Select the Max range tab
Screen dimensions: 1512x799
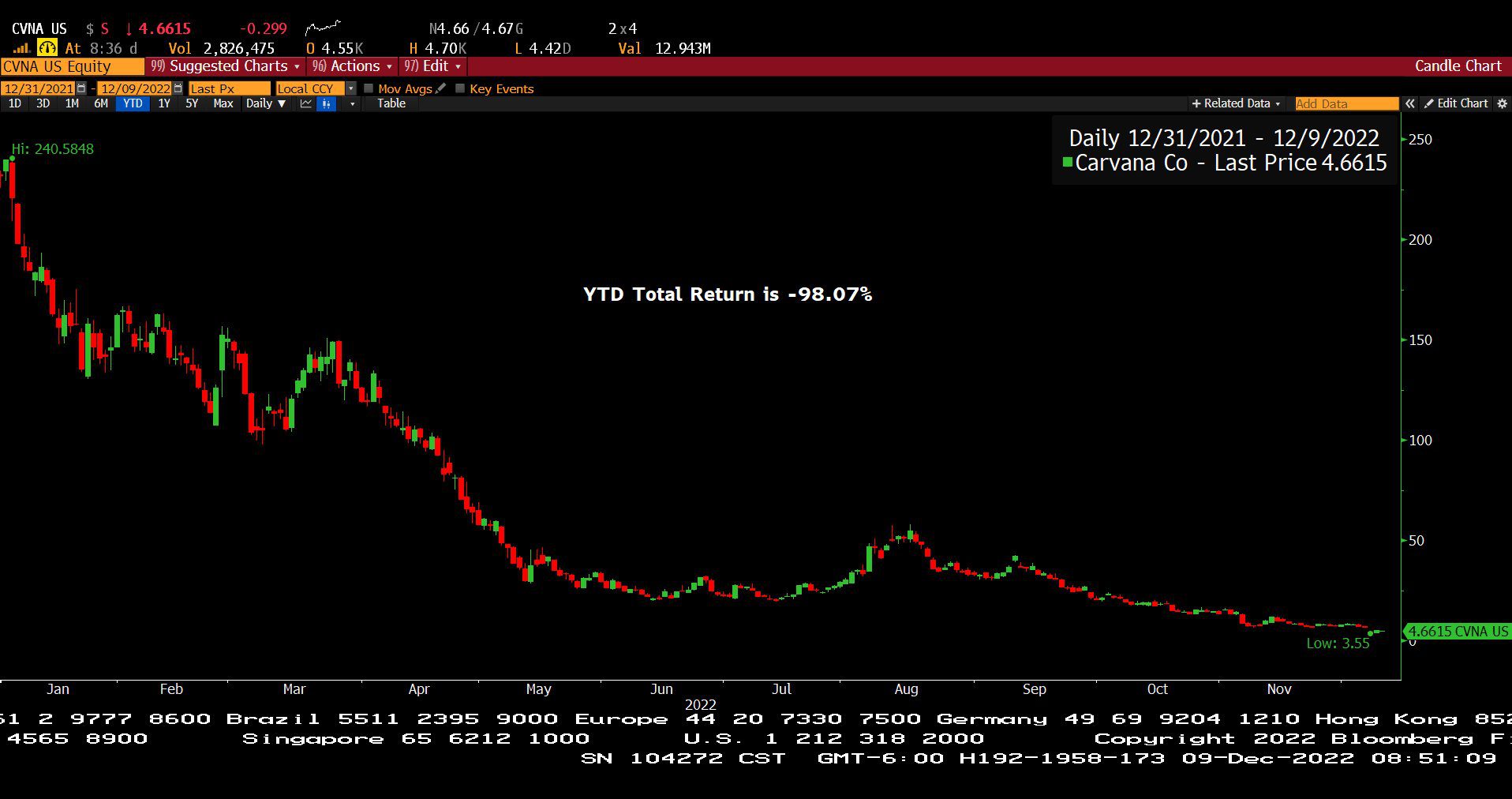pyautogui.click(x=223, y=103)
